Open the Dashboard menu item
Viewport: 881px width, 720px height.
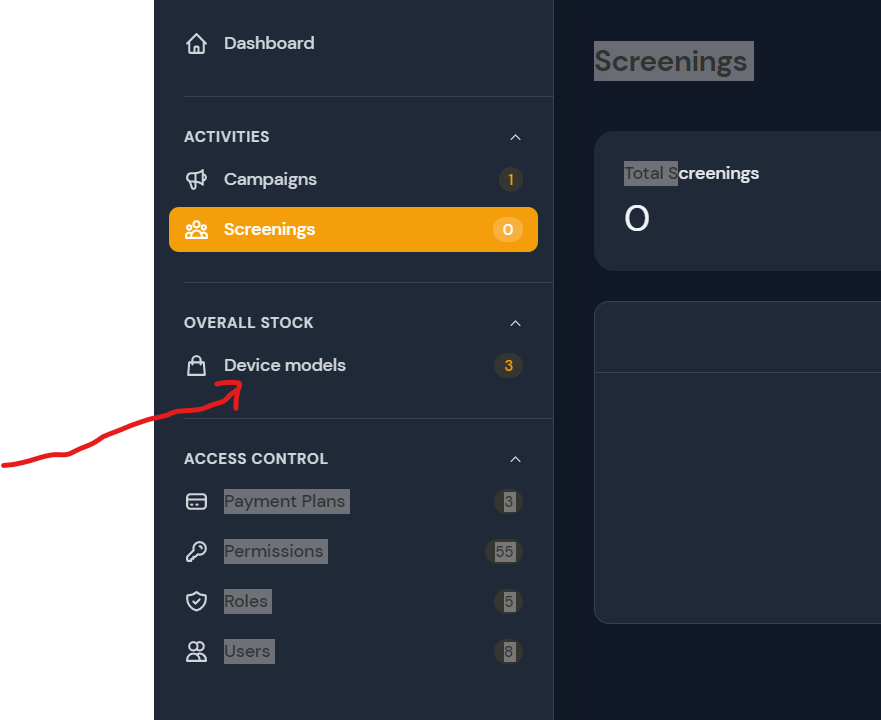269,44
